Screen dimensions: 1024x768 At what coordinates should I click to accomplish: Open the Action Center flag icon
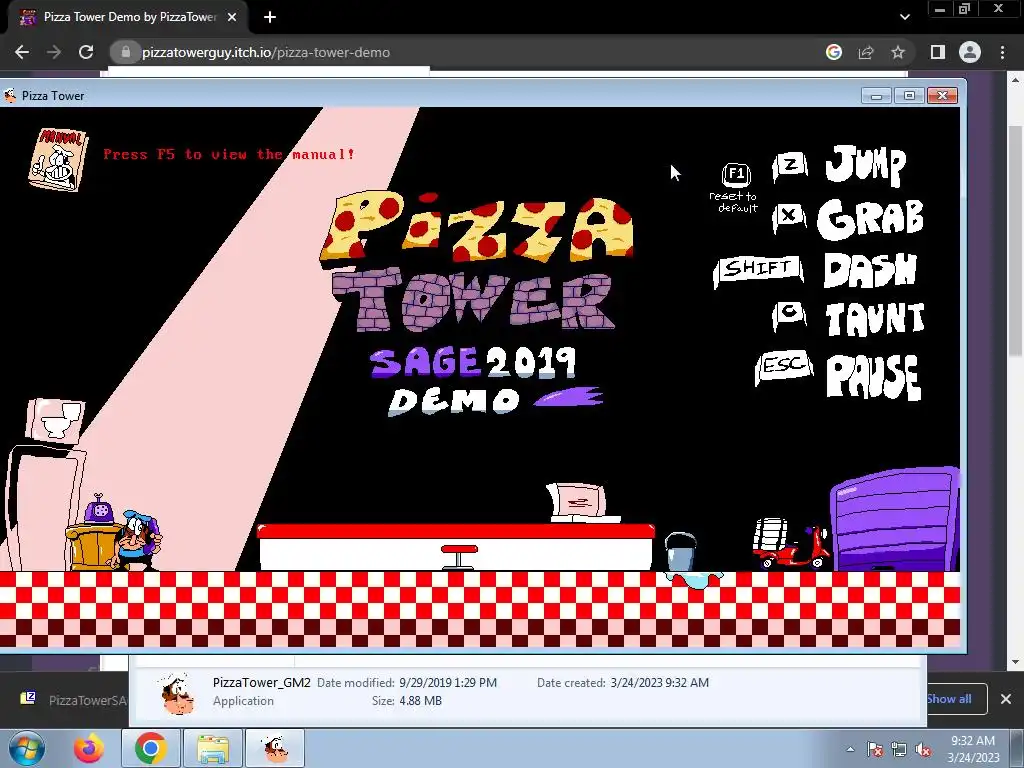click(875, 750)
